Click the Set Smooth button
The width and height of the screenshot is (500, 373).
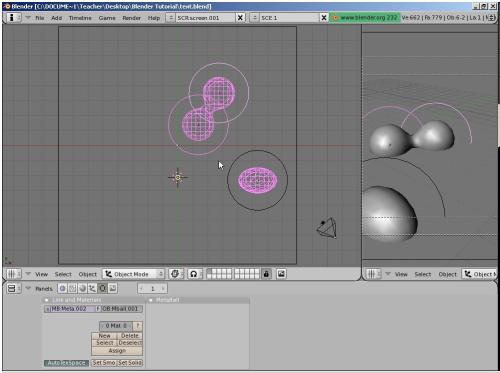(x=104, y=363)
